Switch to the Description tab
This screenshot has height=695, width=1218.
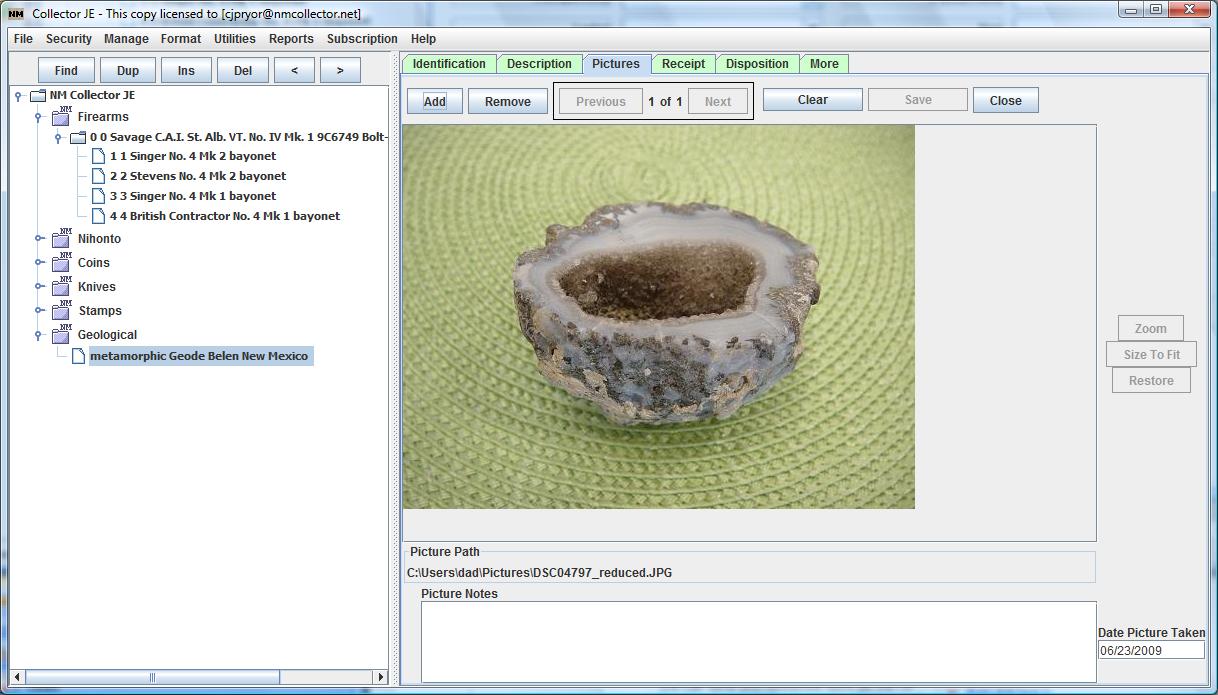[x=539, y=64]
